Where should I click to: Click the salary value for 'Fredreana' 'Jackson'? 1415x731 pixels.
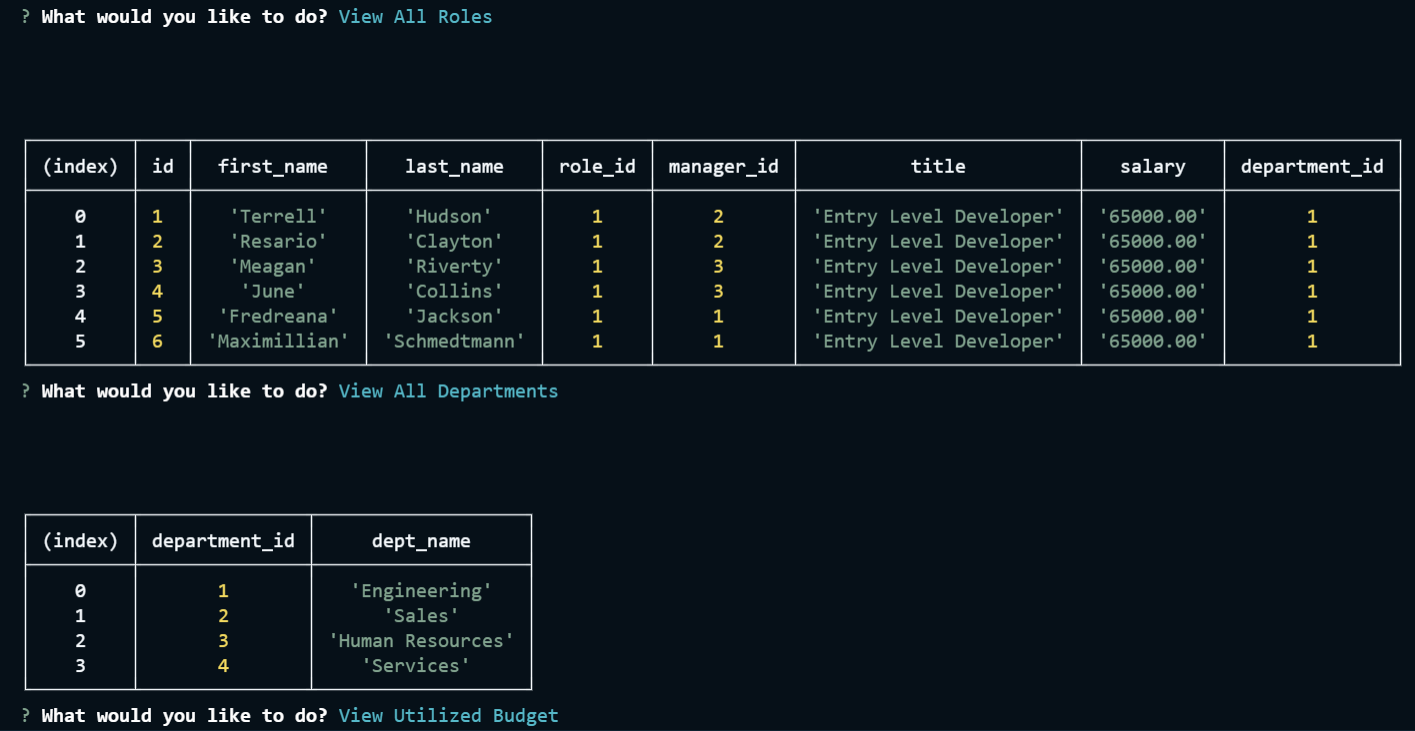click(1152, 316)
